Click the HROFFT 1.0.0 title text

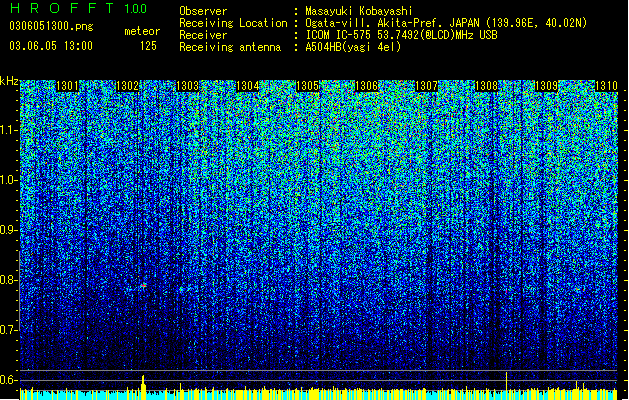79,8
